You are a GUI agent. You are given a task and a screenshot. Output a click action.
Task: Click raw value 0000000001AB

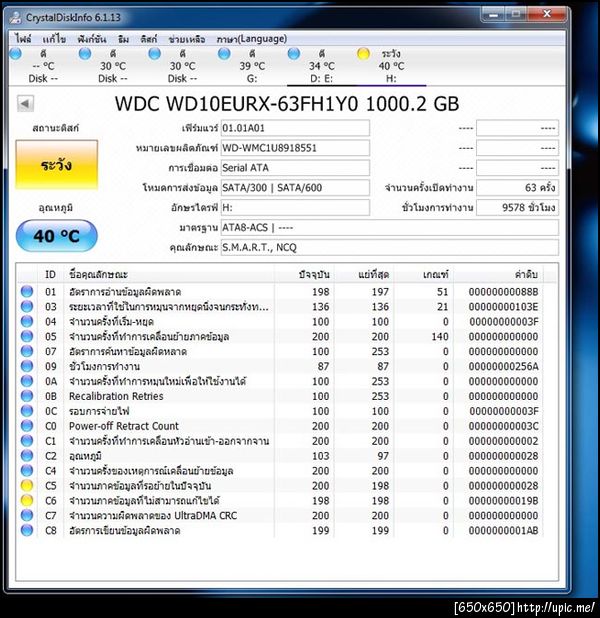click(503, 531)
